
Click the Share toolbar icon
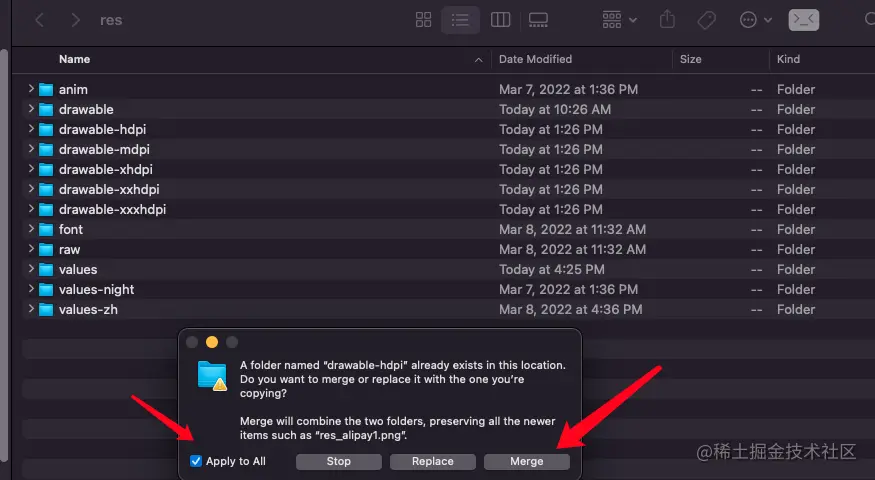(667, 20)
